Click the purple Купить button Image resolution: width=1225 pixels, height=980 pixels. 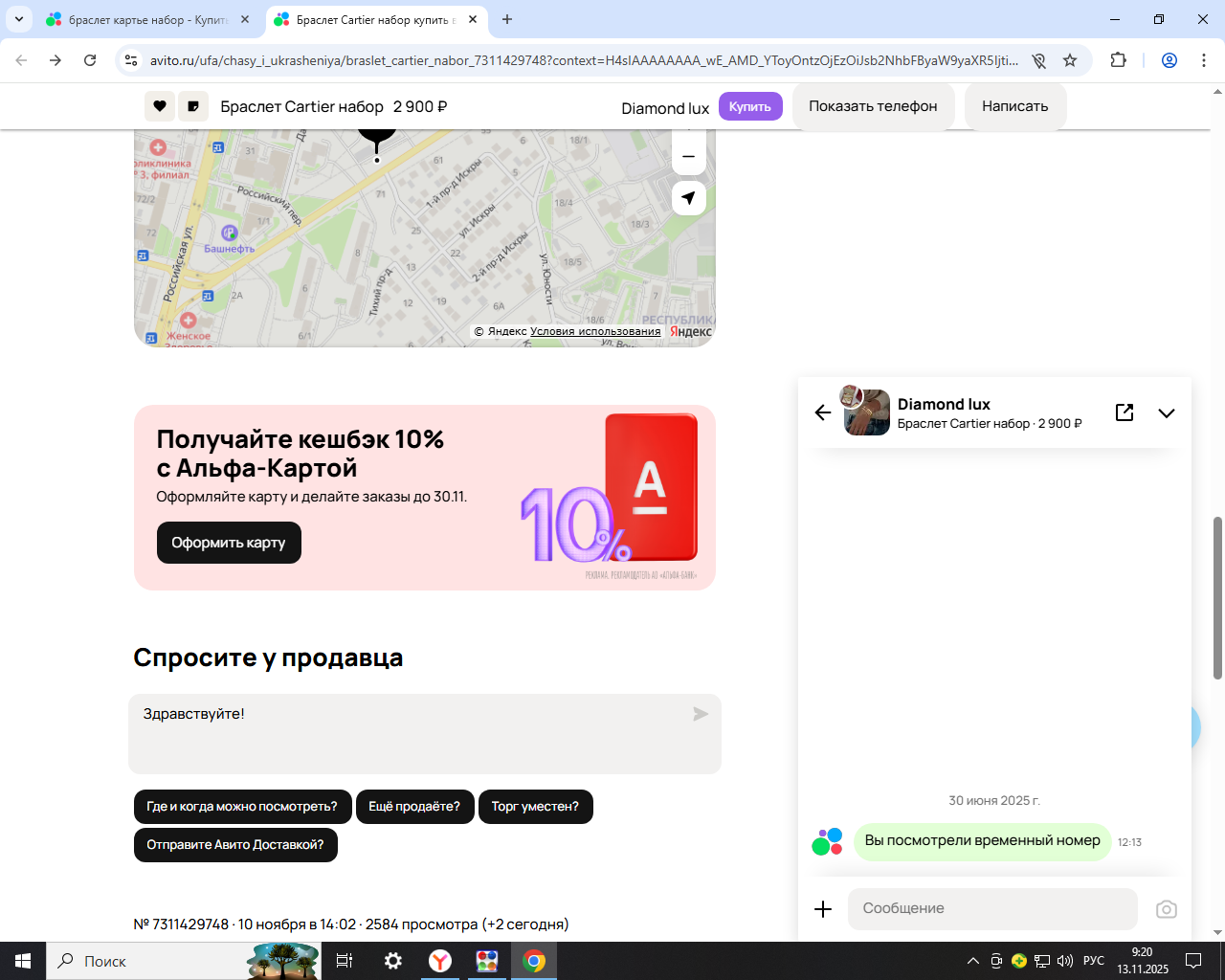[750, 106]
